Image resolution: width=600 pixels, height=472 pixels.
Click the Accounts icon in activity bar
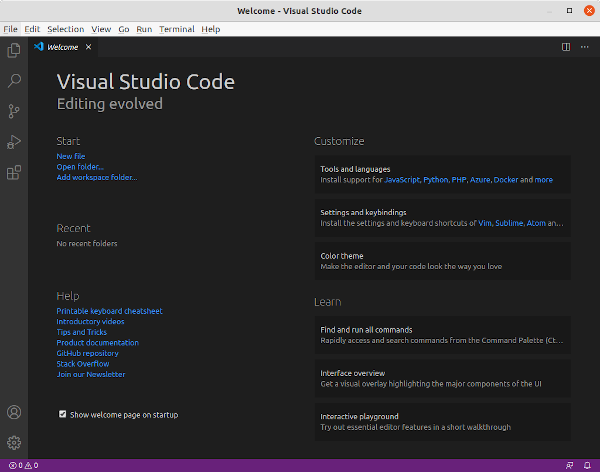point(13,412)
